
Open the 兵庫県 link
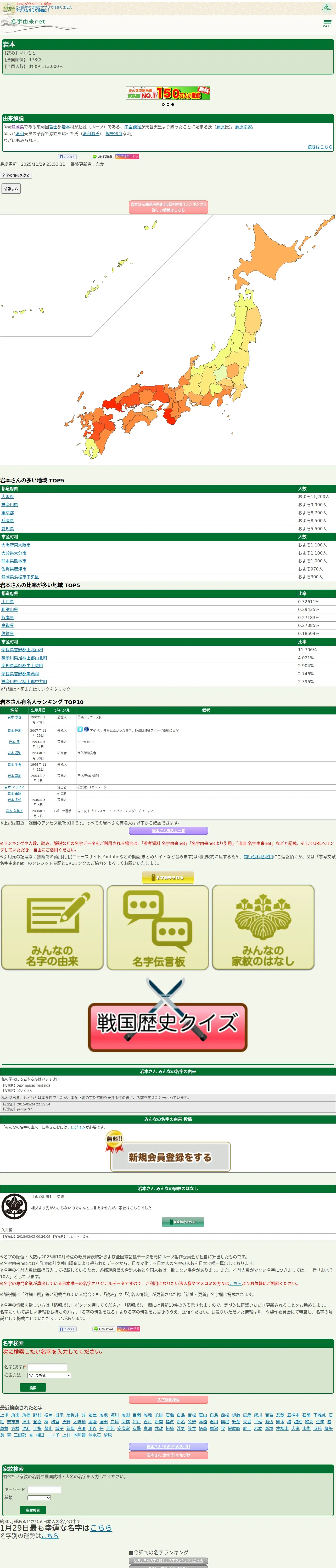[x=7, y=521]
